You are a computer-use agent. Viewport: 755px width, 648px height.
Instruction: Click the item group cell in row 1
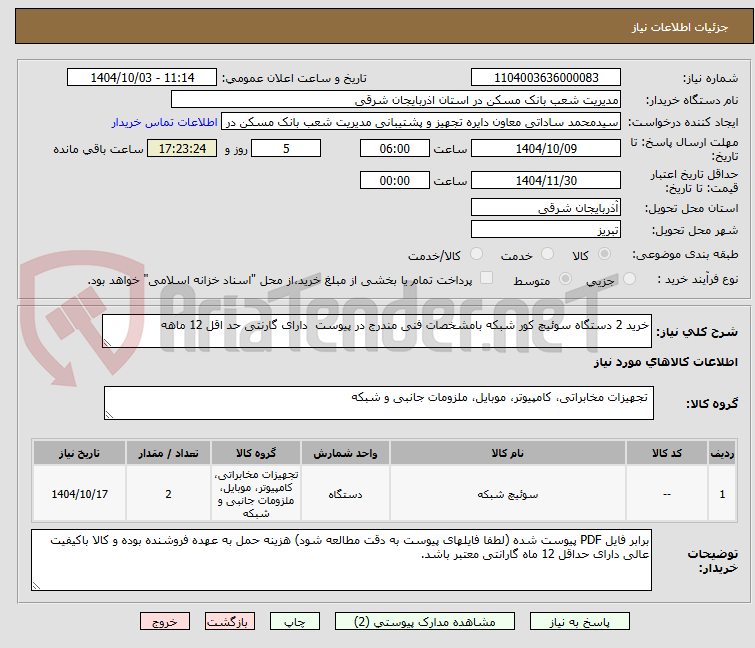[x=256, y=494]
